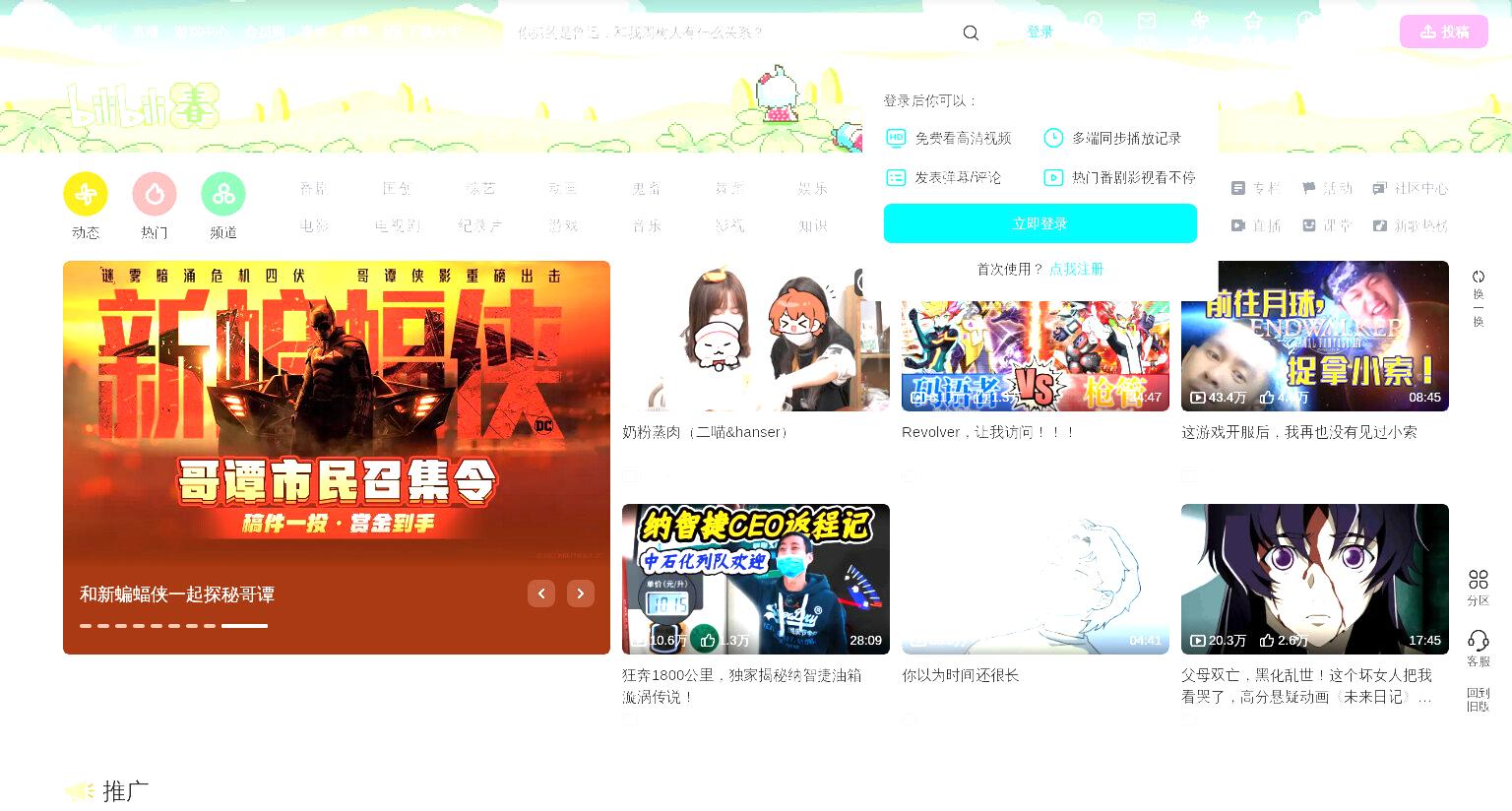Select the last active carousel indicator dot
1512x811 pixels.
tap(244, 626)
